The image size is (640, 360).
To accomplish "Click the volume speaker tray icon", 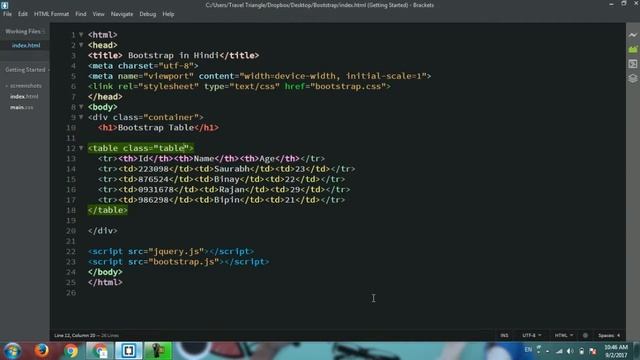I will point(570,351).
